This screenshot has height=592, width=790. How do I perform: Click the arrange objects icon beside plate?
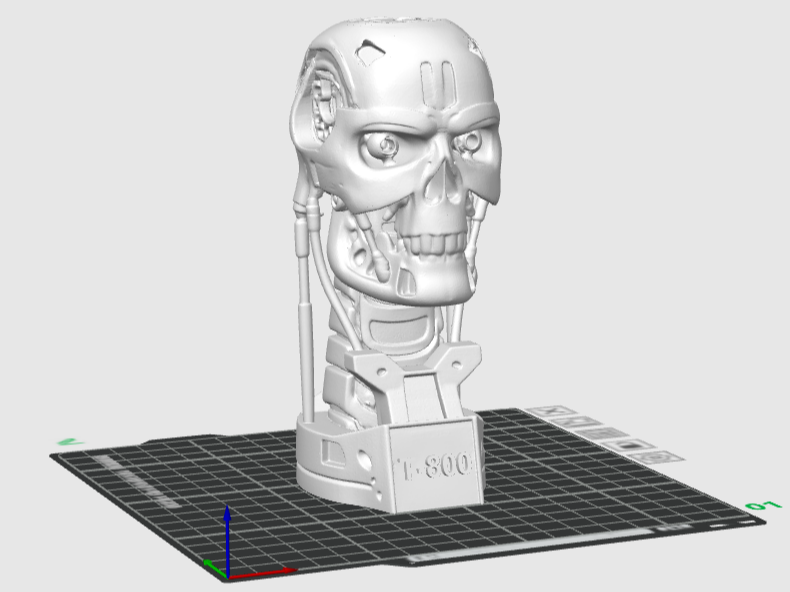tap(601, 433)
